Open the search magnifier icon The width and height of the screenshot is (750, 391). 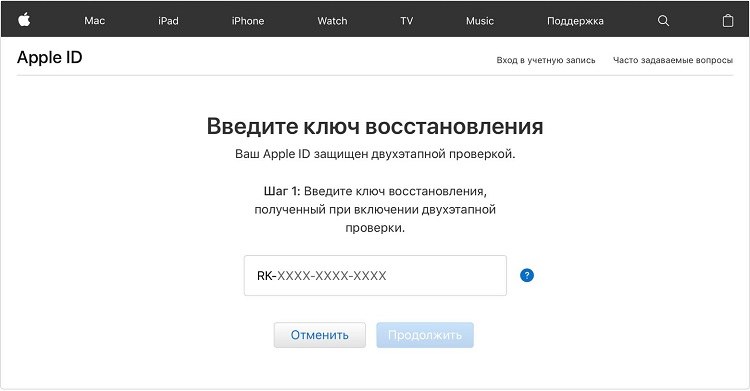(663, 21)
